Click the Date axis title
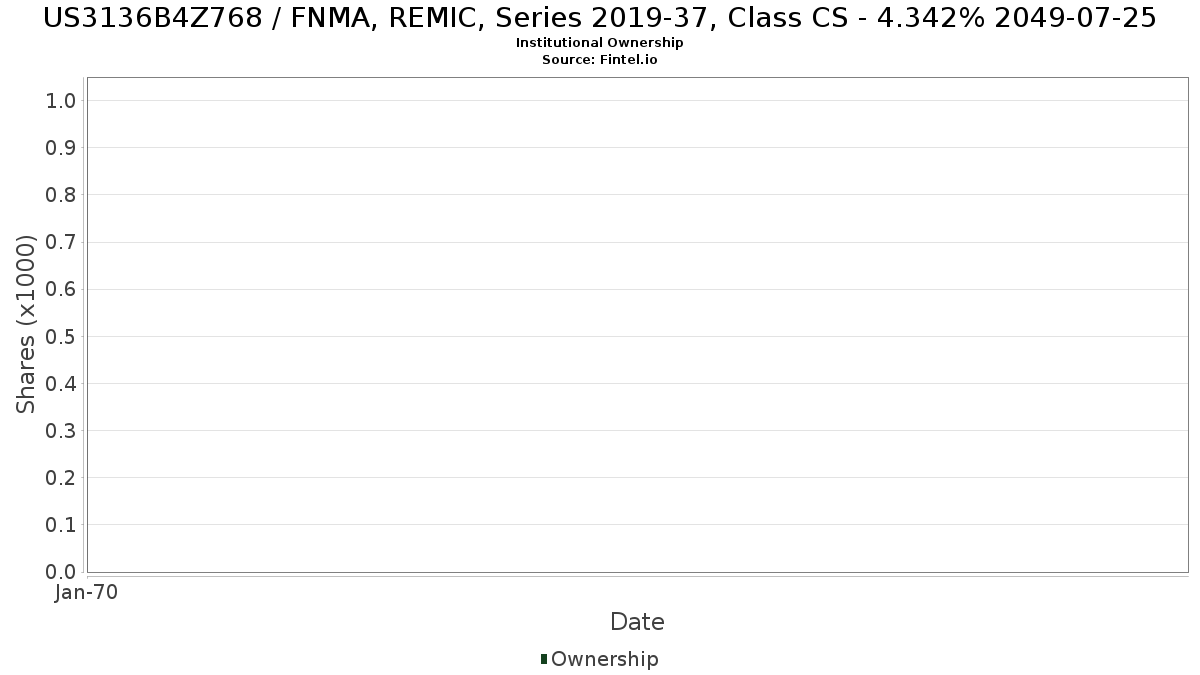 pos(637,622)
